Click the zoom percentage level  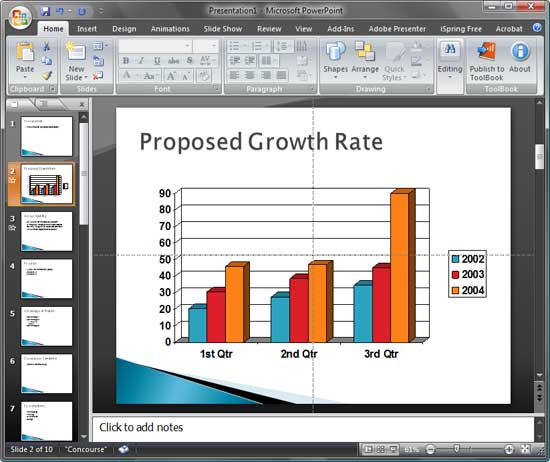coord(411,449)
